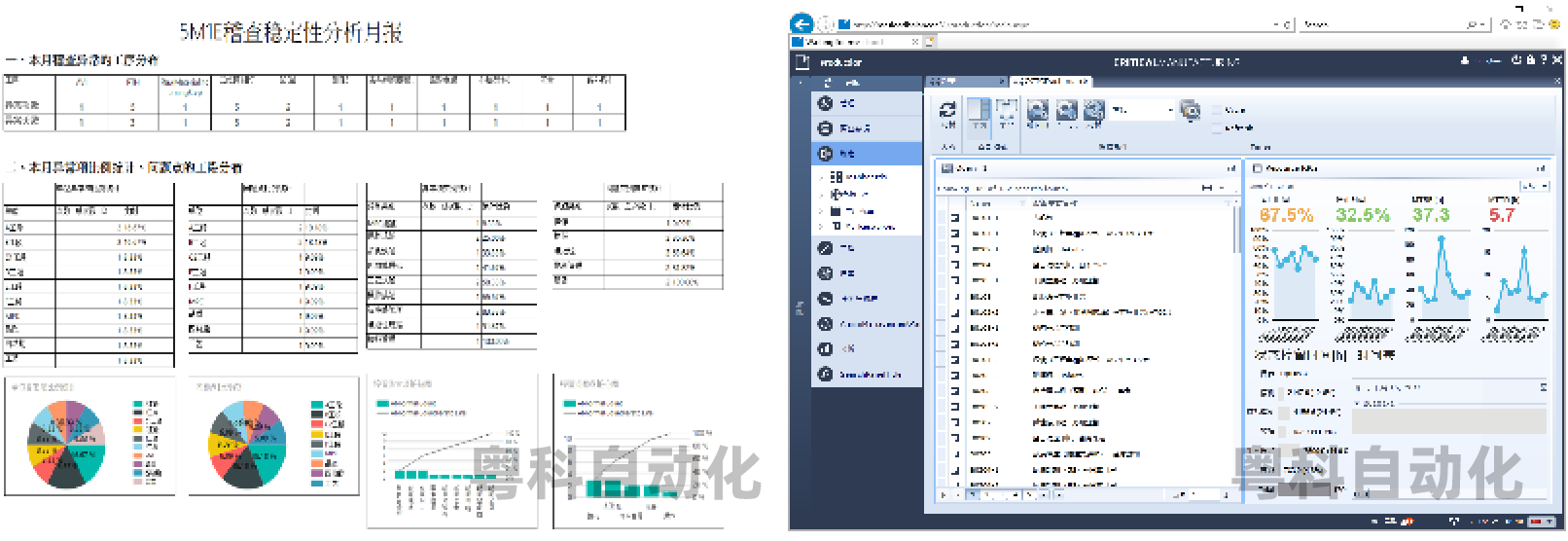Expand the first tree item under selected sidebar section
Image resolution: width=1568 pixels, height=541 pixels.
[x=822, y=177]
